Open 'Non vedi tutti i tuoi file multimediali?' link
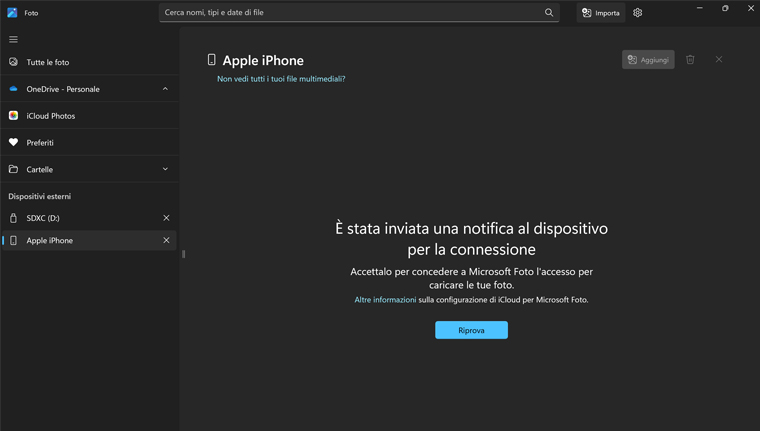760x431 pixels. pyautogui.click(x=281, y=79)
